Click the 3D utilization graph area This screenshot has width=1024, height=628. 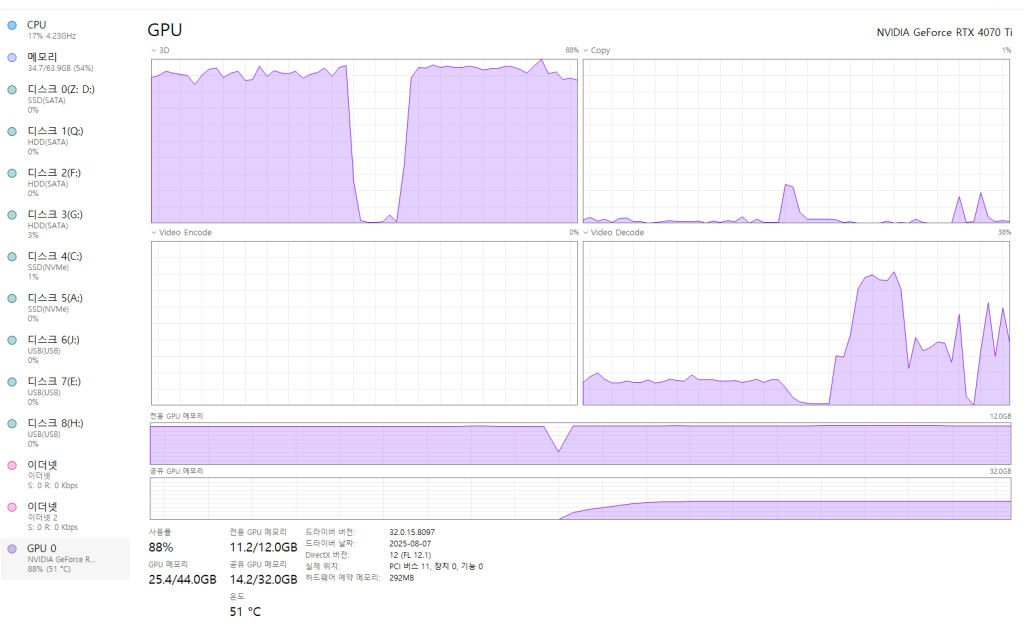tap(364, 140)
